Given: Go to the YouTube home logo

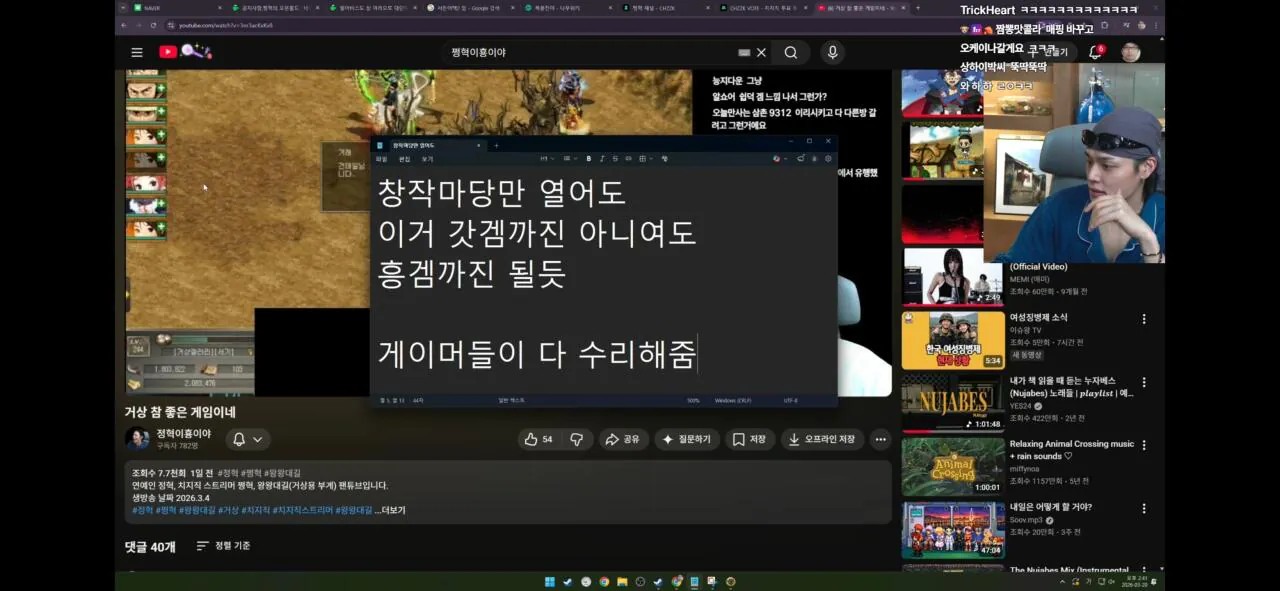Looking at the screenshot, I should [185, 52].
